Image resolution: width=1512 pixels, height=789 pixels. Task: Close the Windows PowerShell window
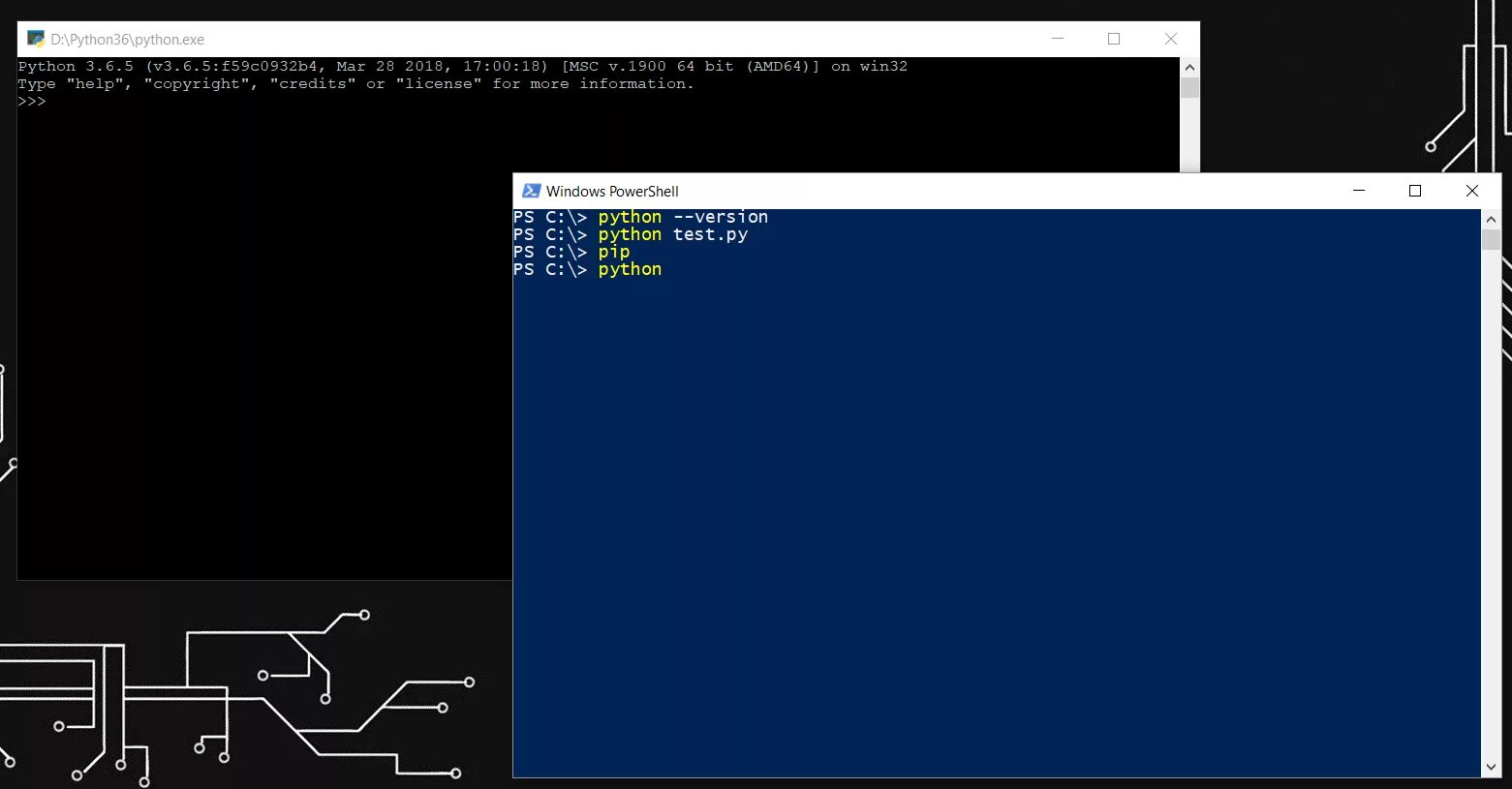tap(1472, 191)
